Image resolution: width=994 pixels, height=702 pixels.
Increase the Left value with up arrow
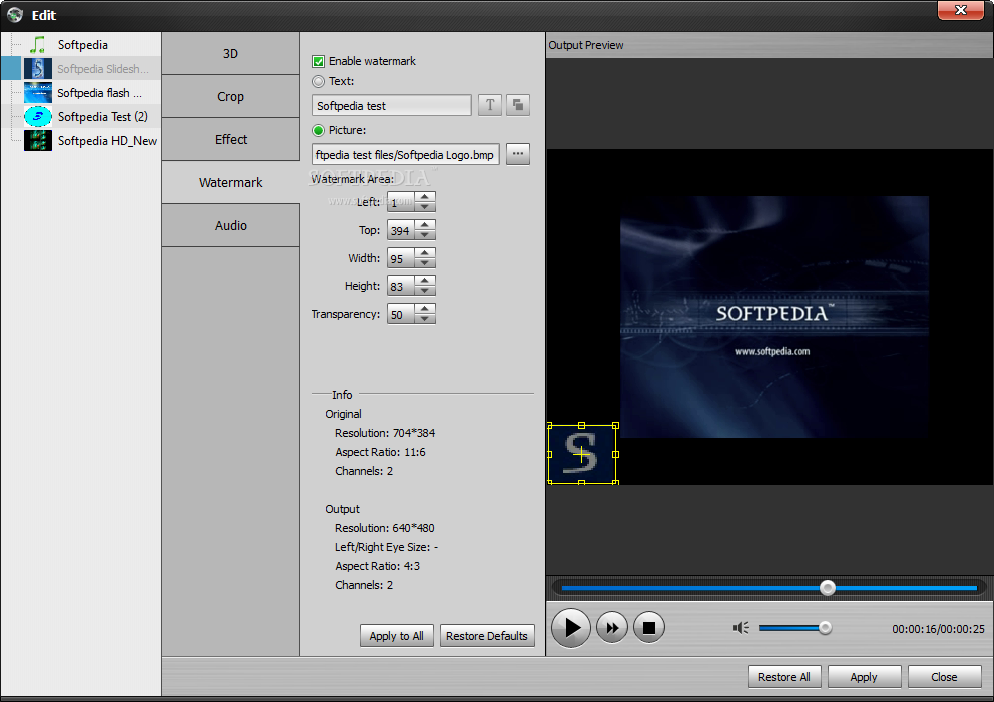[425, 197]
